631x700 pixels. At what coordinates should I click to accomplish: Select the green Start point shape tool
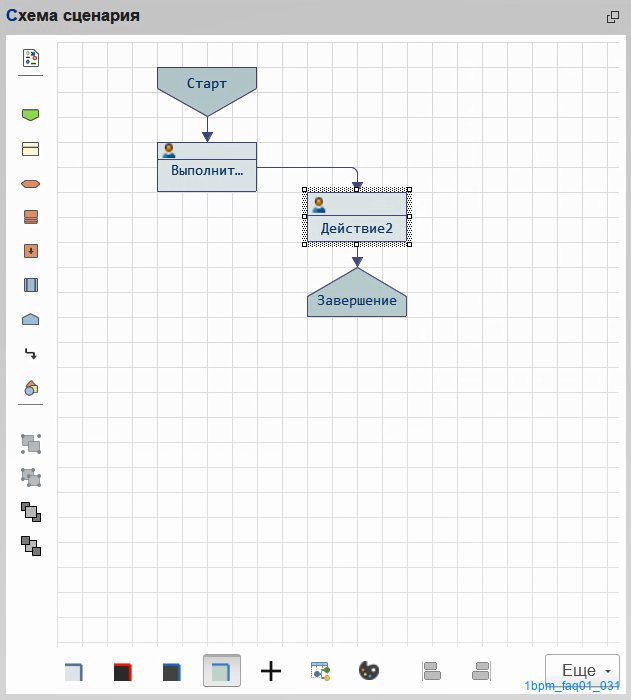coord(30,115)
